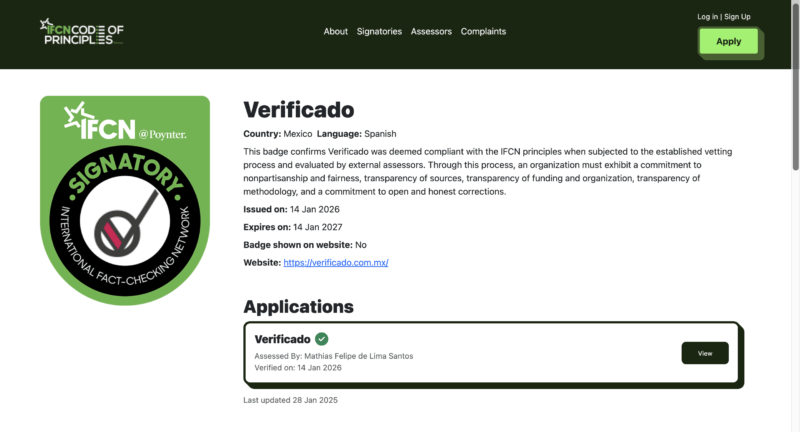The width and height of the screenshot is (800, 432).
Task: Open the Assessors section
Action: pos(431,31)
